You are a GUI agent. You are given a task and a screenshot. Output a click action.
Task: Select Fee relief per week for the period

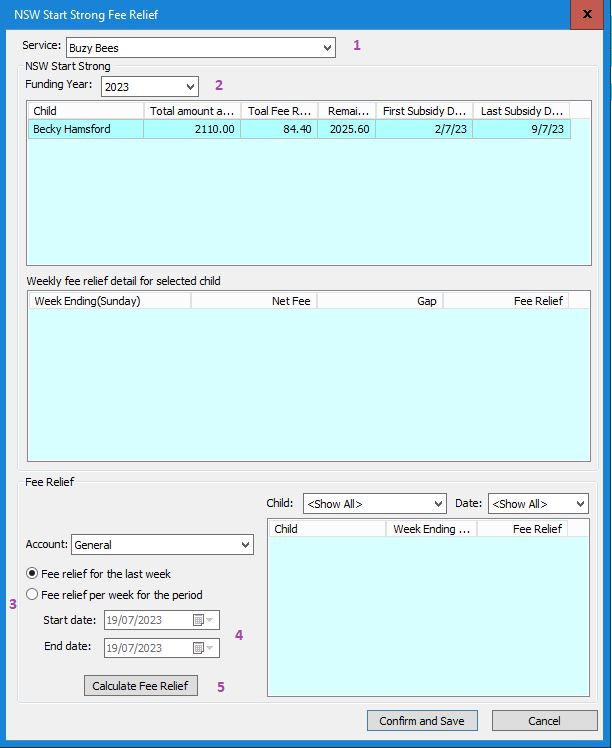(x=33, y=594)
